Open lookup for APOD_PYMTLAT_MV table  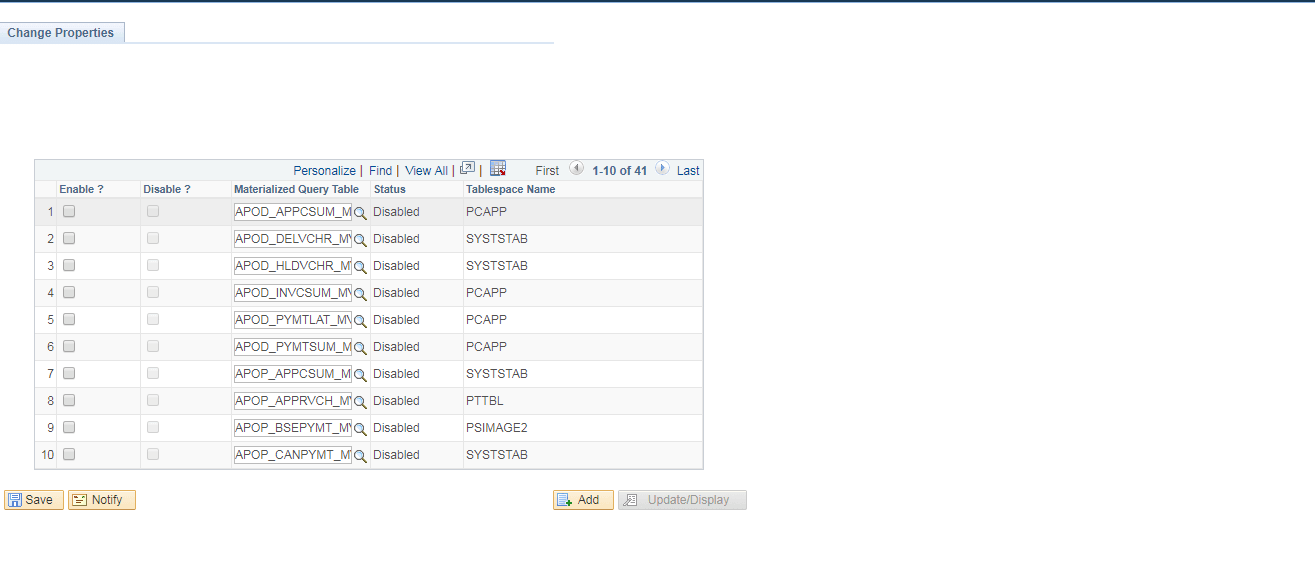360,321
